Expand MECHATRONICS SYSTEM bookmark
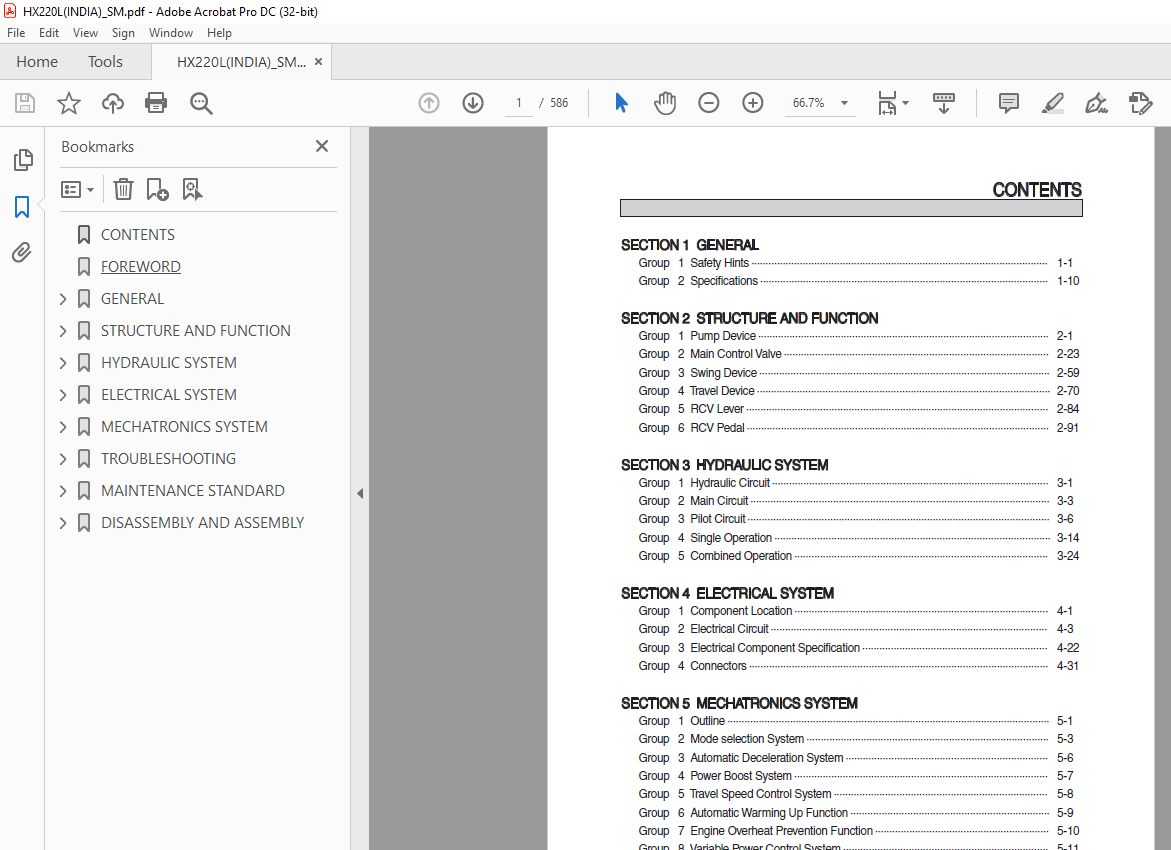The width and height of the screenshot is (1171, 850). click(x=63, y=427)
